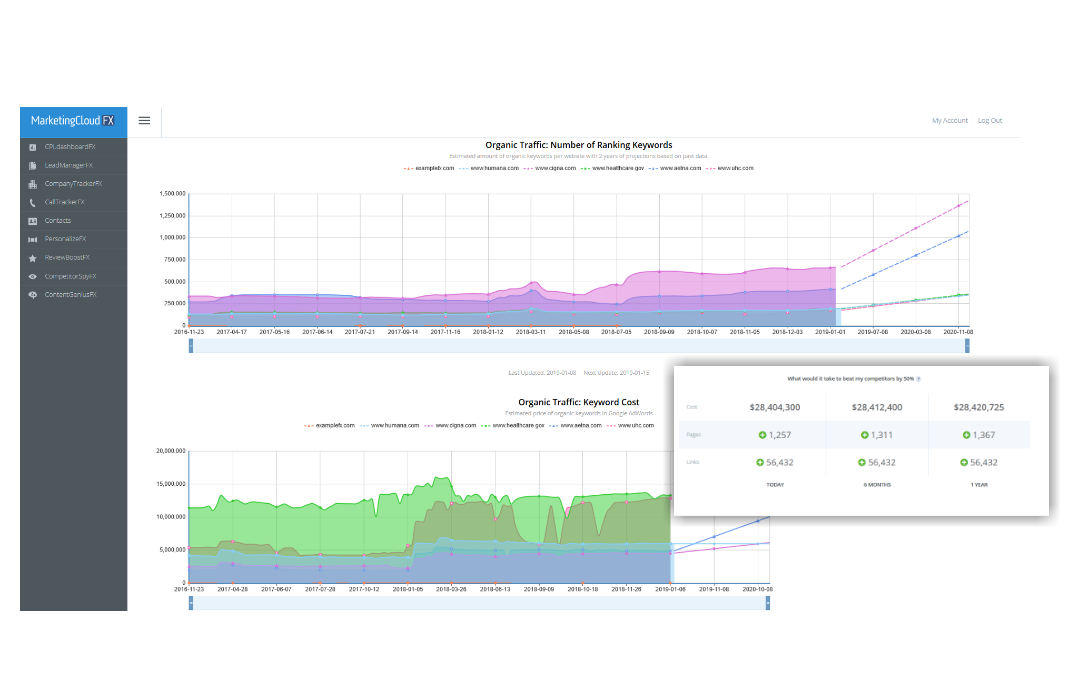Toggle www.healthcare.gov in Ranking Keywords legend
Viewport: 1069px width, 695px height.
pyautogui.click(x=613, y=168)
